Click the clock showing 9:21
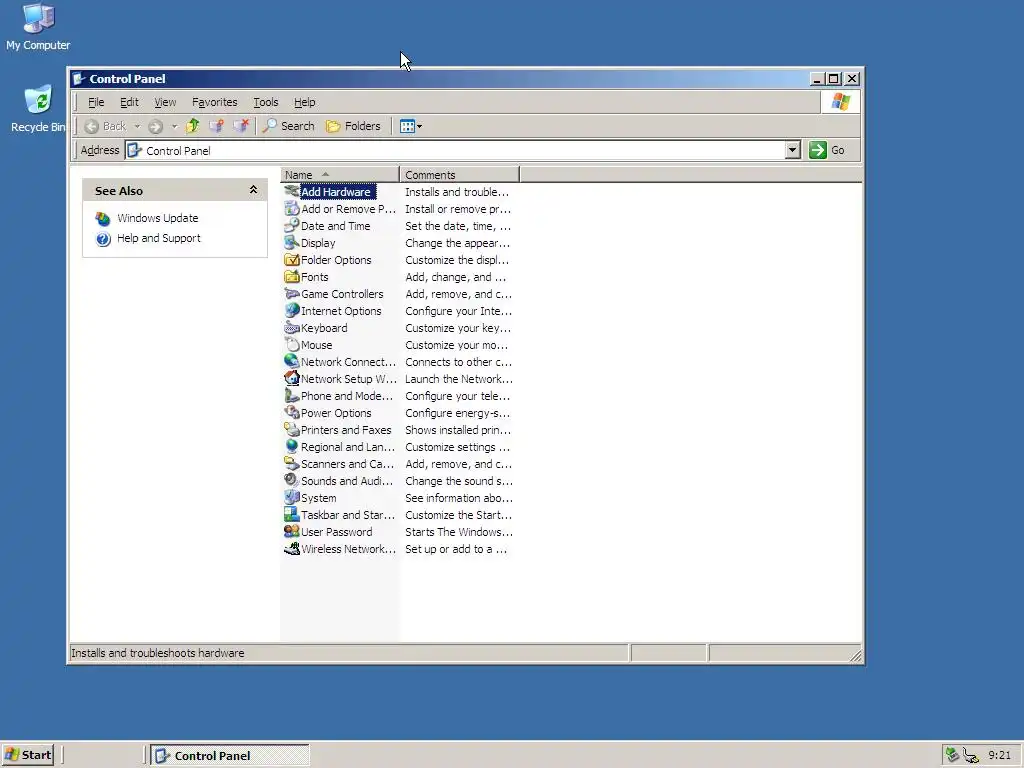The height and width of the screenshot is (768, 1024). (999, 755)
